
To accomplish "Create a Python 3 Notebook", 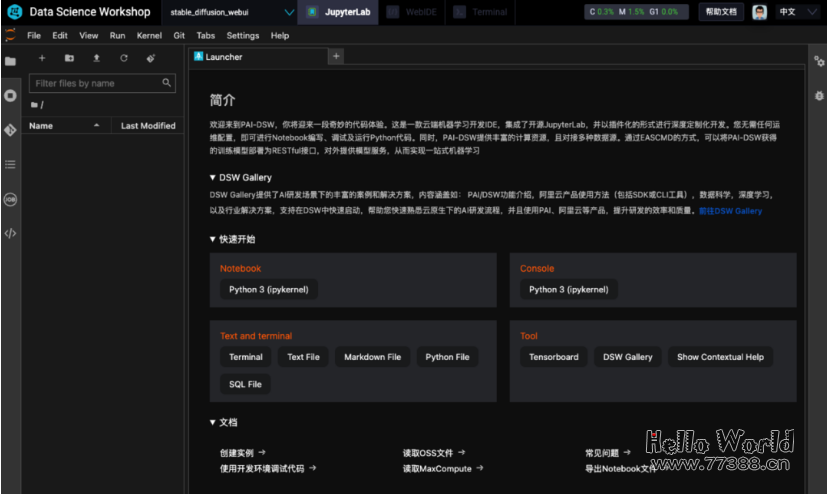I will (268, 289).
